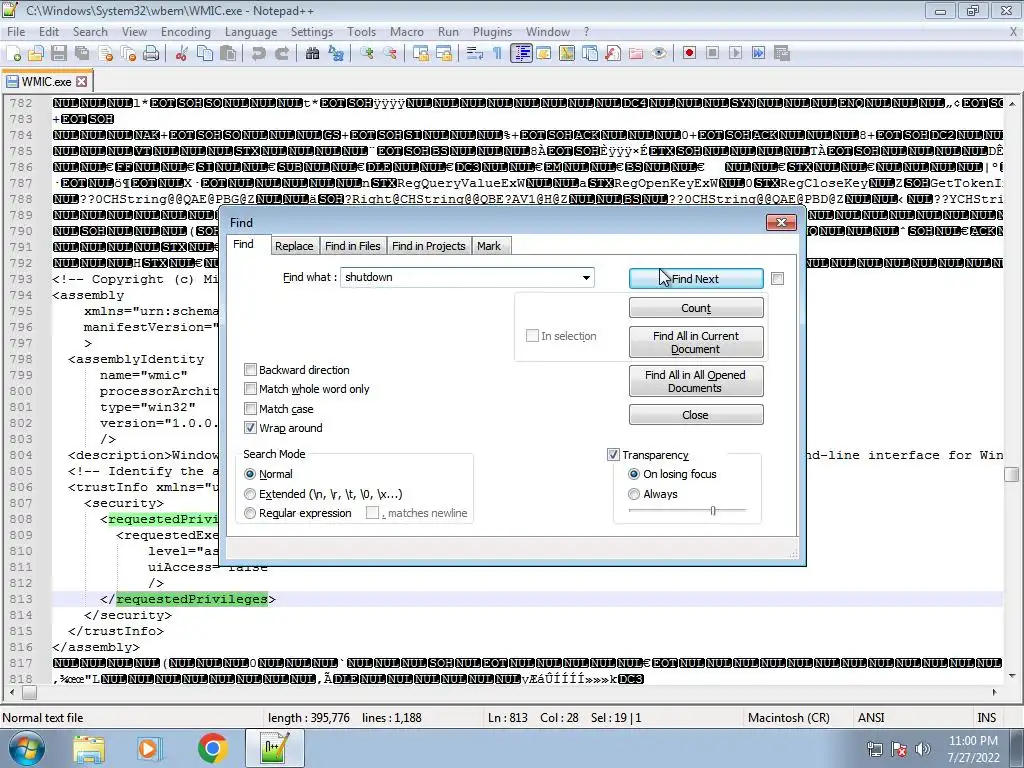Click the Close button in Find dialog
The image size is (1024, 768).
(696, 415)
